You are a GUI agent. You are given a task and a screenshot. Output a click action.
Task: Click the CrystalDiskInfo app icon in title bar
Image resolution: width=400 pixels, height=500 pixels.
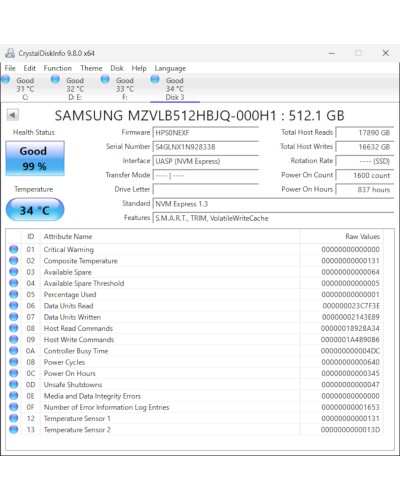(10, 53)
